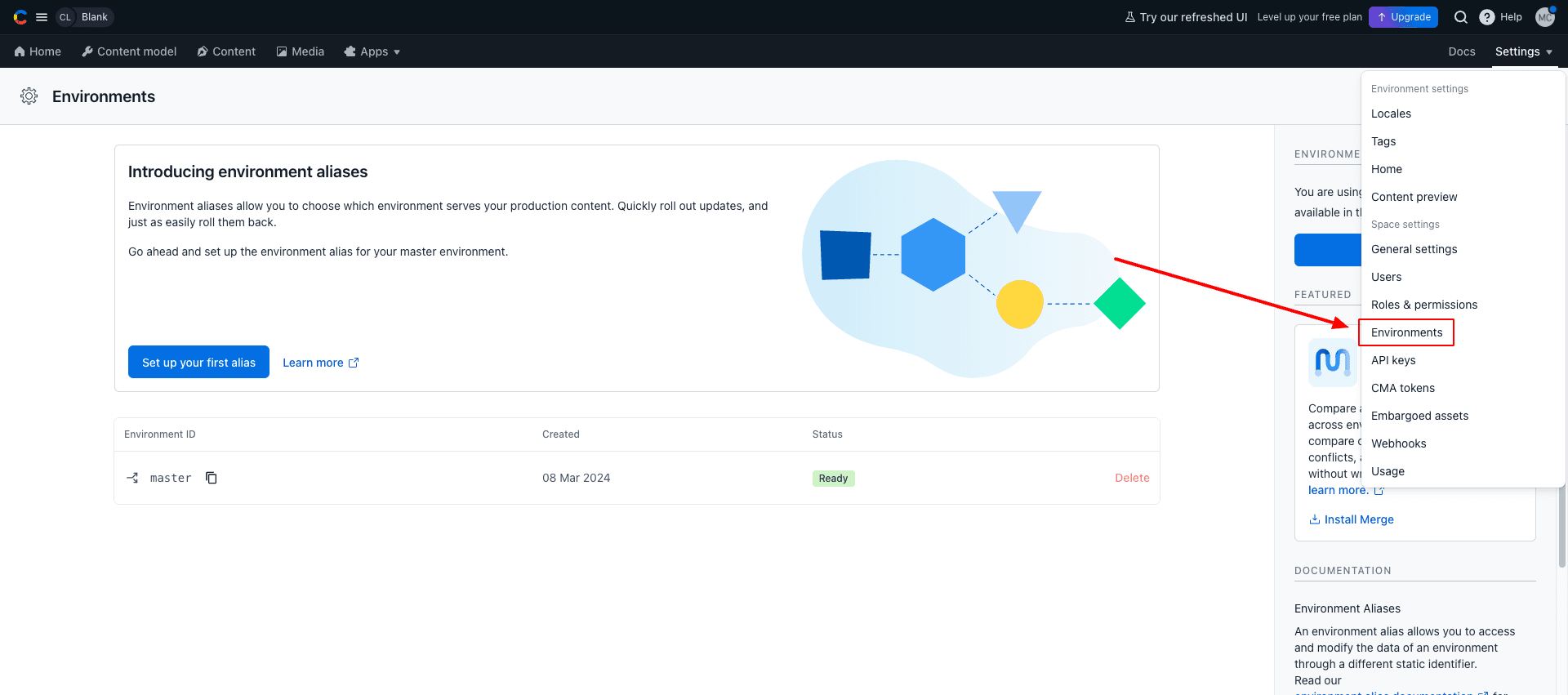Select Locales from Settings menu

[1391, 114]
